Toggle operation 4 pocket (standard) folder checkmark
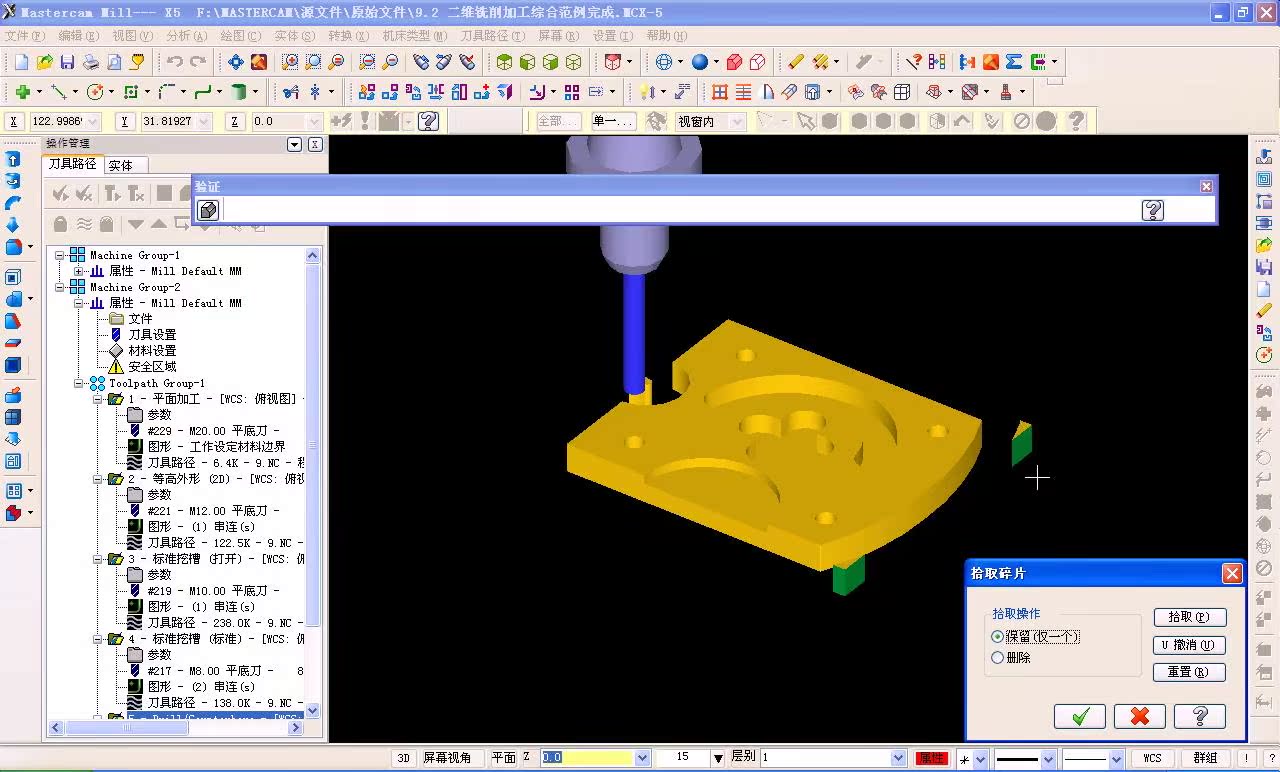1280x772 pixels. [116, 639]
